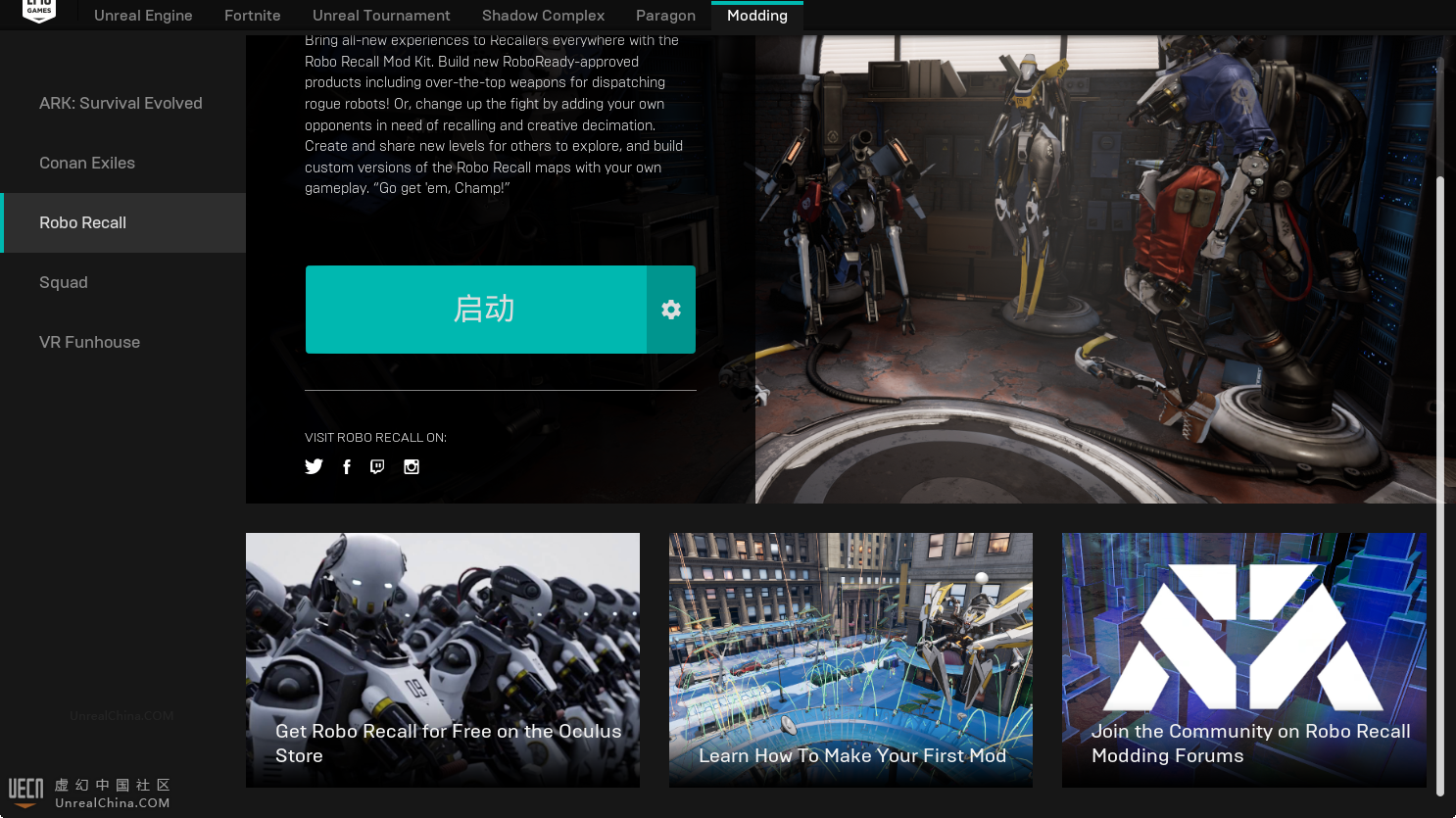Select VR Funhouse in sidebar
1456x818 pixels.
point(122,342)
